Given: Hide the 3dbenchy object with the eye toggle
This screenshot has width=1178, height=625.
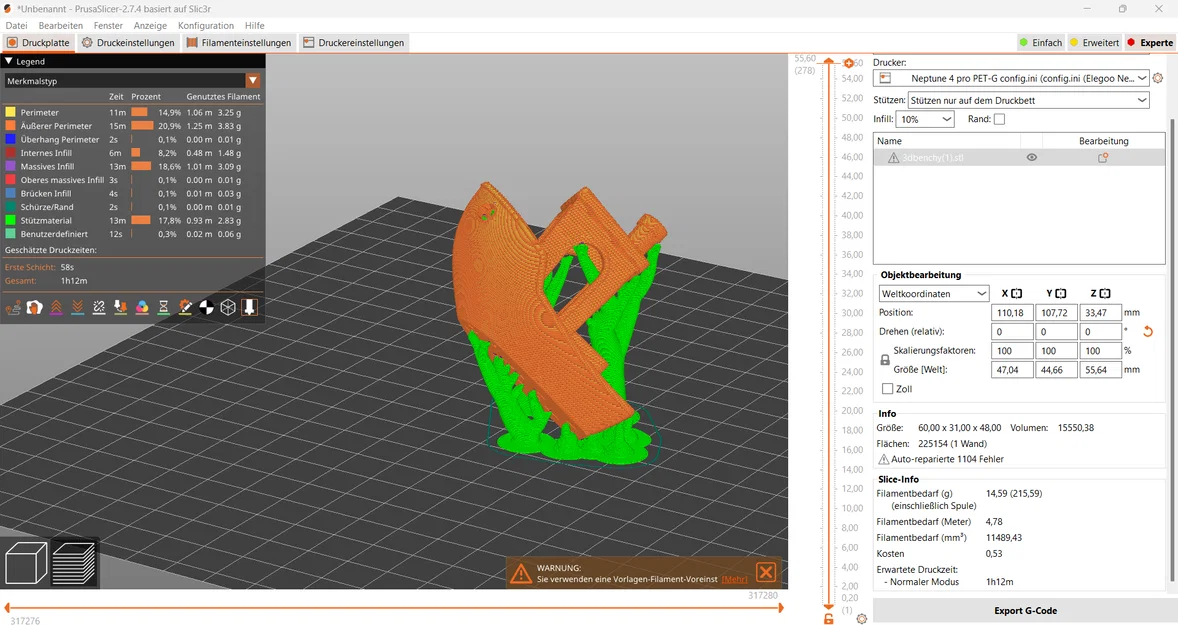Looking at the screenshot, I should [1032, 157].
